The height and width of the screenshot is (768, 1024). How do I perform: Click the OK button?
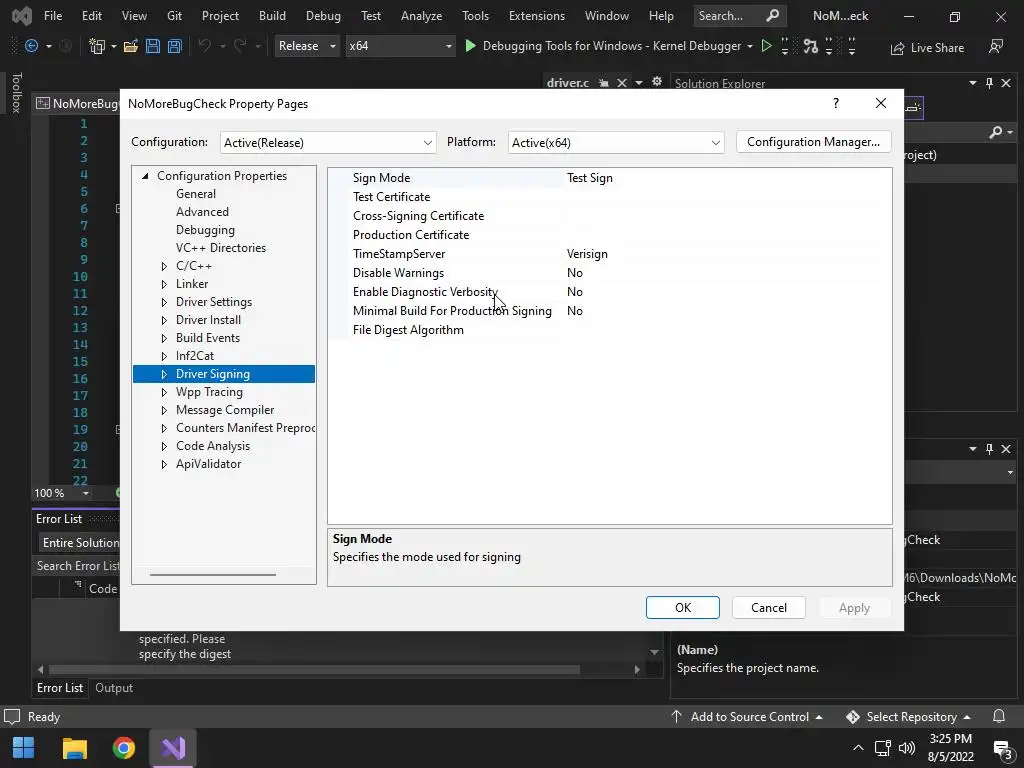682,607
